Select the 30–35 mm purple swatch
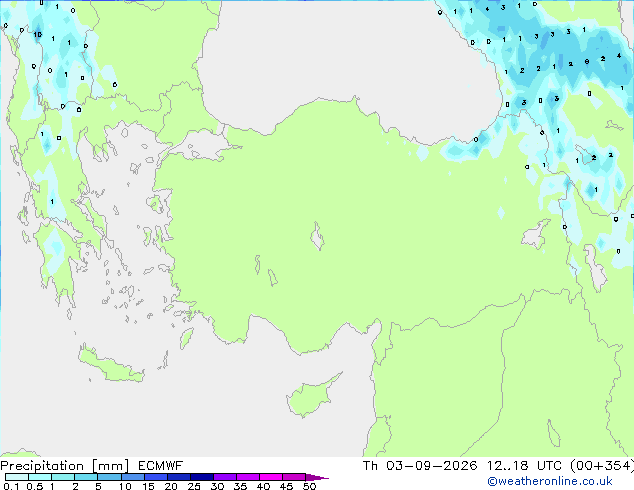Screen dimensions: 634x490 click(225, 477)
